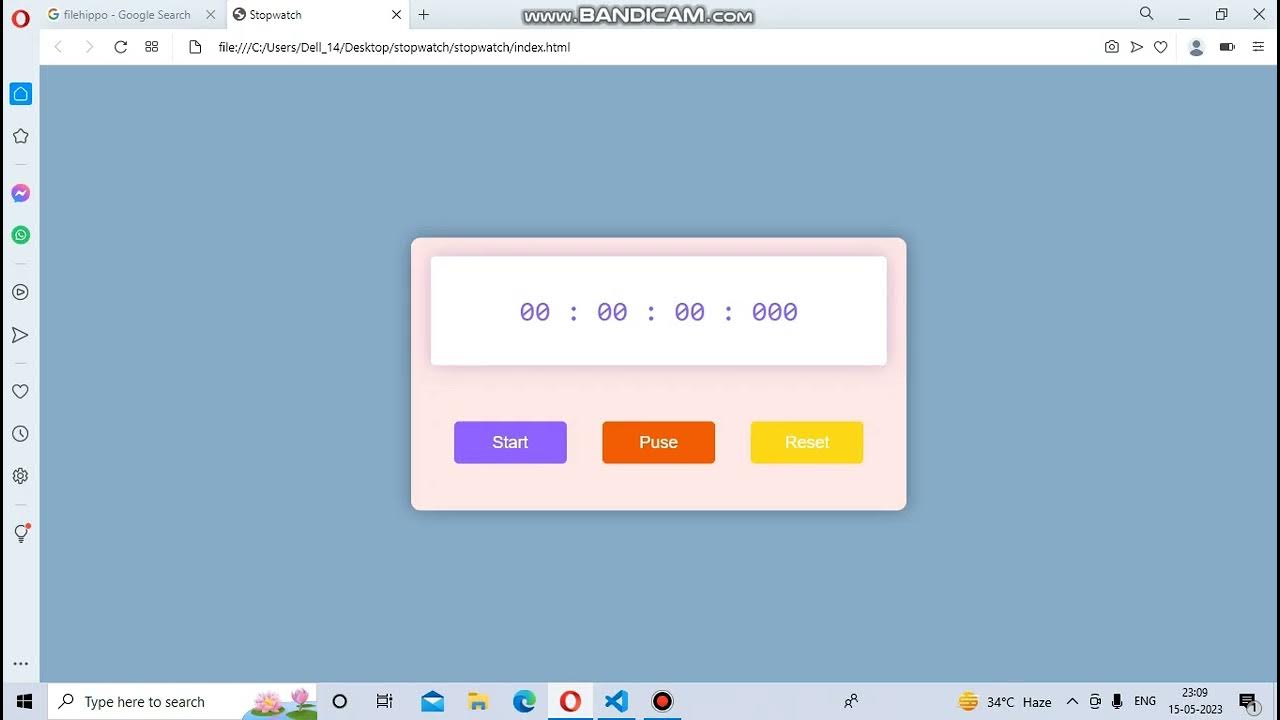This screenshot has width=1280, height=720.
Task: Open the 34°C Haze weather widget
Action: pyautogui.click(x=1005, y=701)
